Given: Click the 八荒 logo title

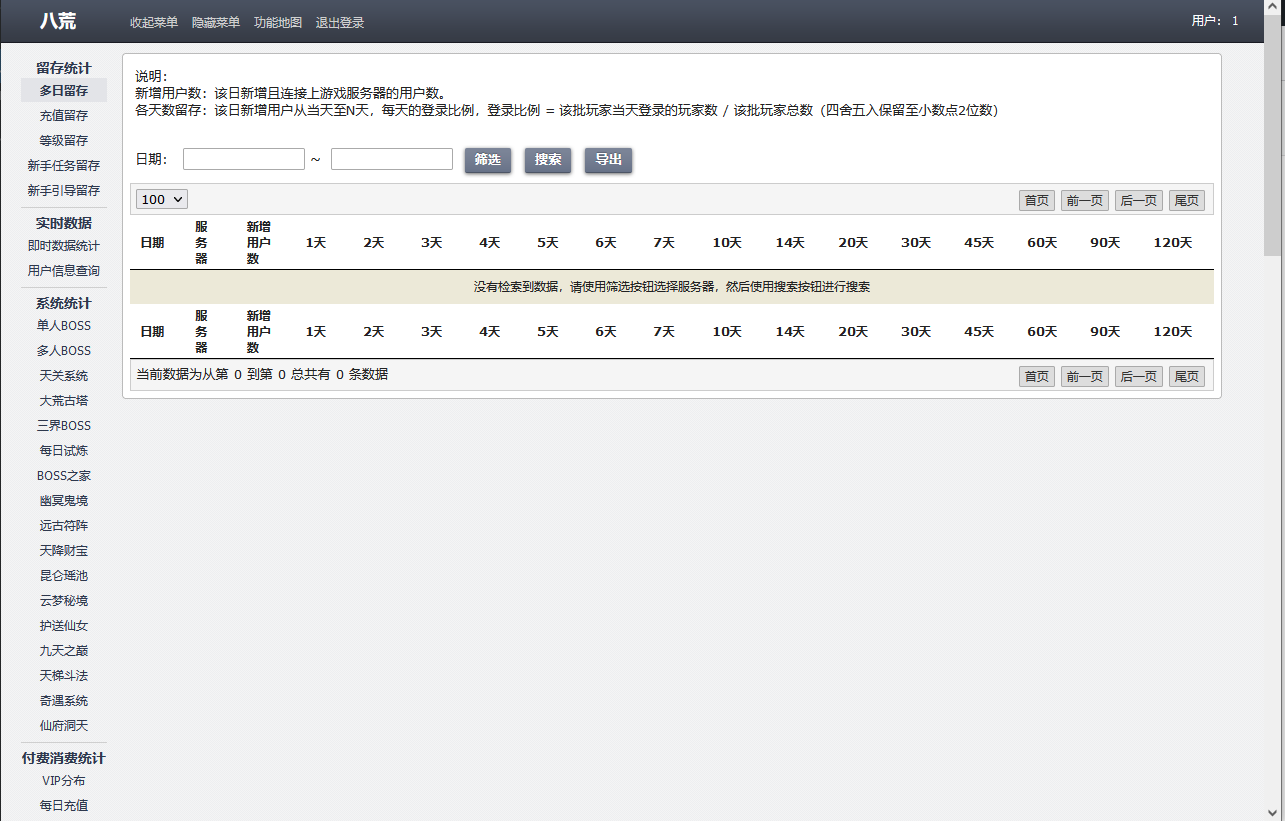Looking at the screenshot, I should tap(58, 21).
